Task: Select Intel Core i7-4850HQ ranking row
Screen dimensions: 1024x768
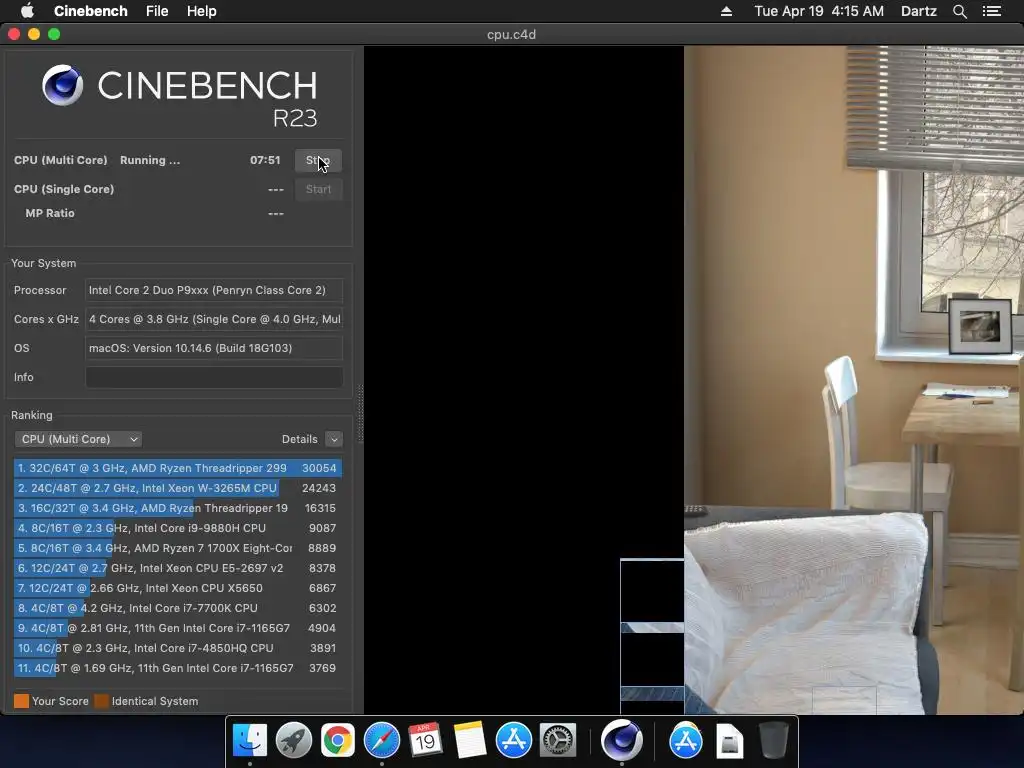Action: [177, 648]
